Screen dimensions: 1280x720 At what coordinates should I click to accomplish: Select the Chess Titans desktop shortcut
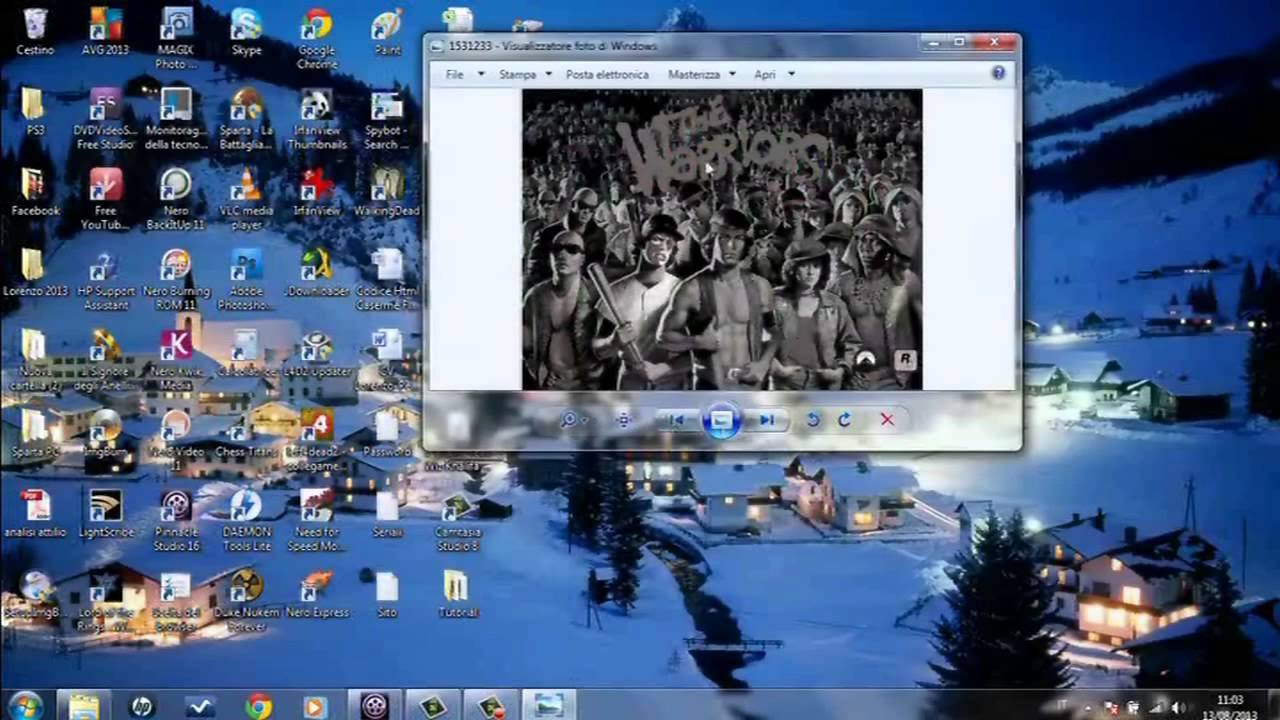(x=246, y=433)
